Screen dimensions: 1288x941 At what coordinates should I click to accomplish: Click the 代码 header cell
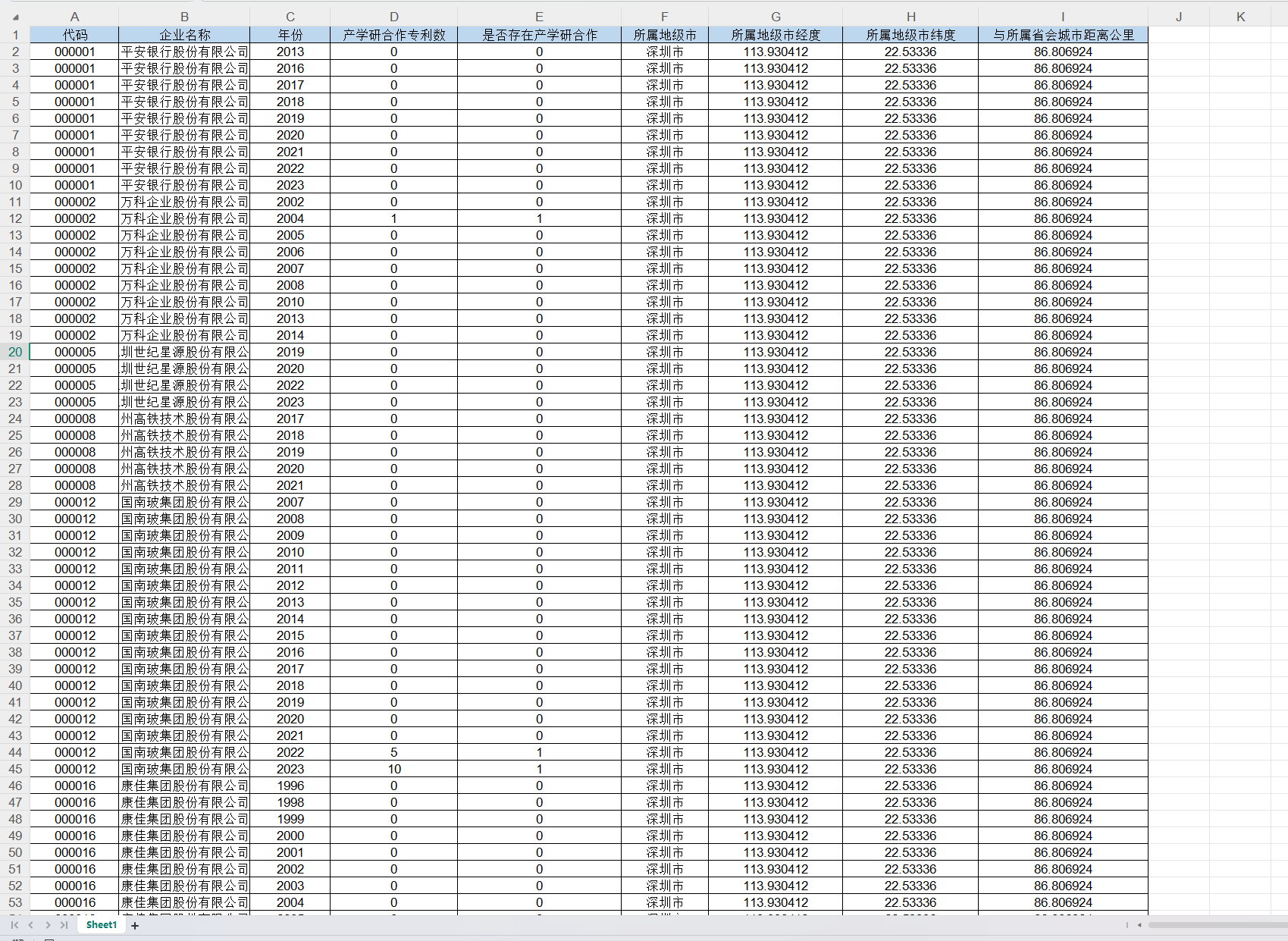tap(74, 35)
